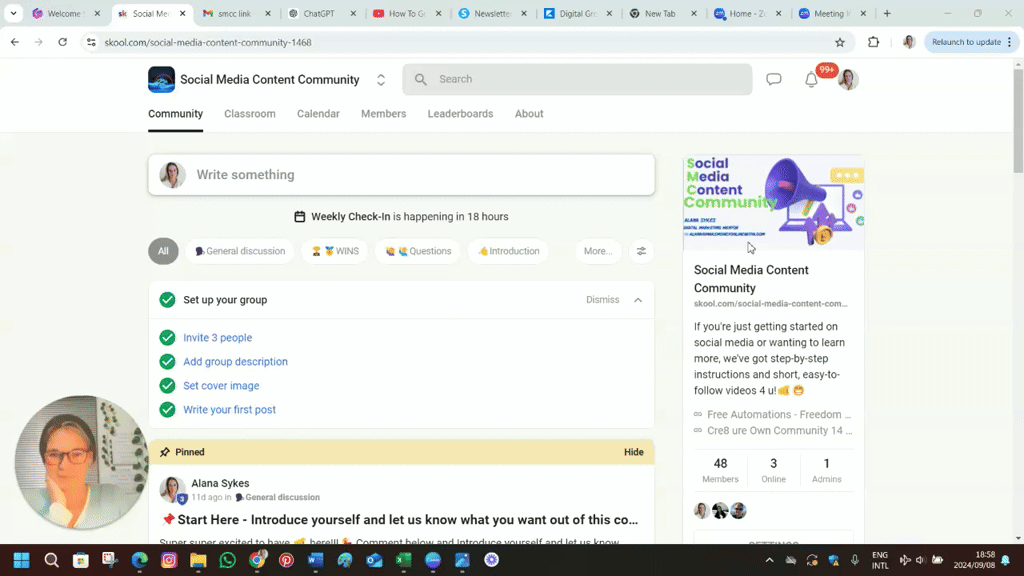Bookmark this page with the star icon
1024x576 pixels.
[840, 42]
